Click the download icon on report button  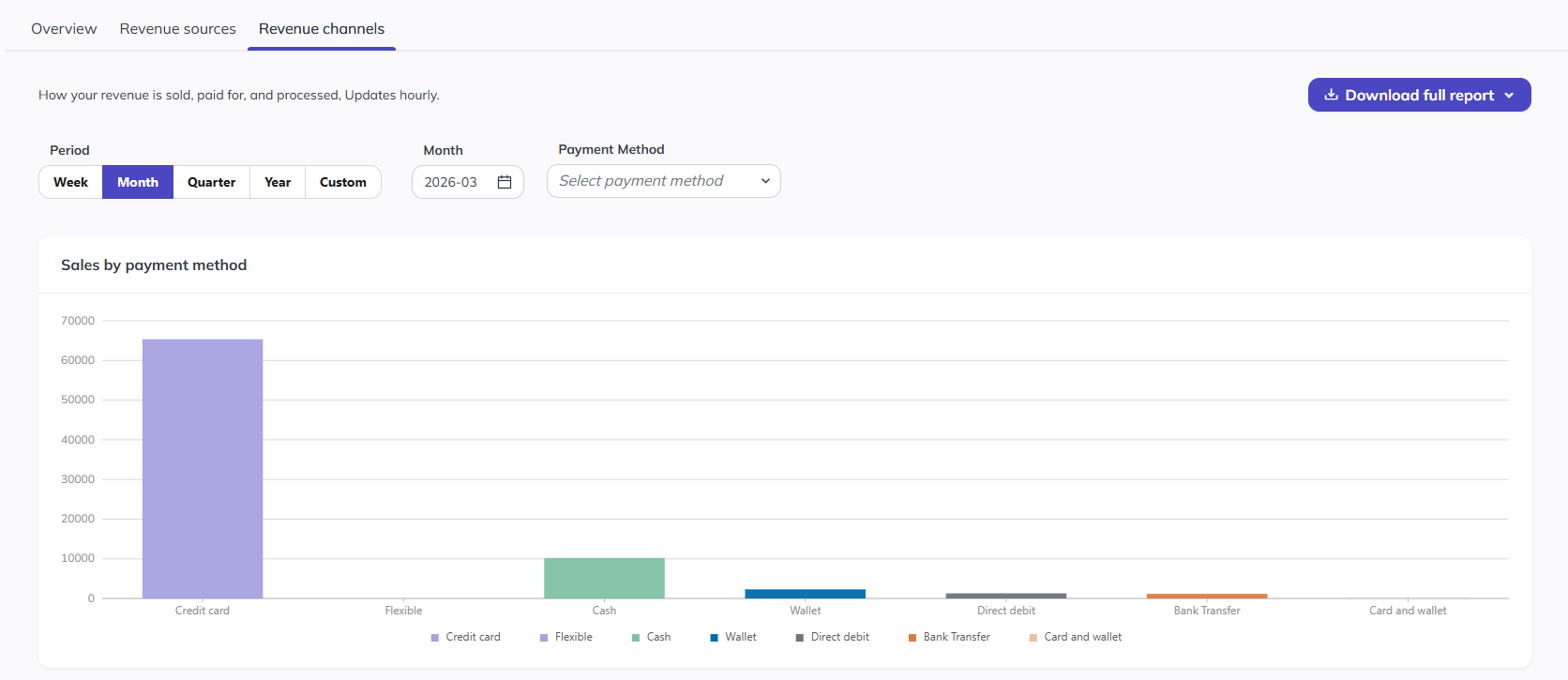(x=1331, y=95)
